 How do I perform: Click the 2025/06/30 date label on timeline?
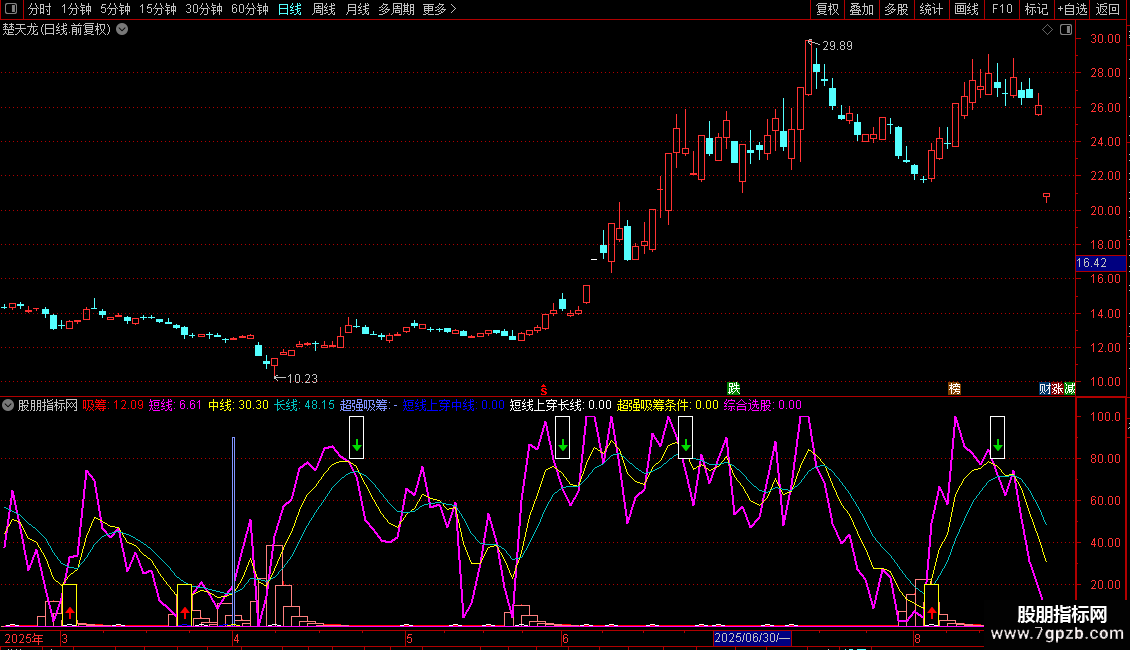(752, 638)
